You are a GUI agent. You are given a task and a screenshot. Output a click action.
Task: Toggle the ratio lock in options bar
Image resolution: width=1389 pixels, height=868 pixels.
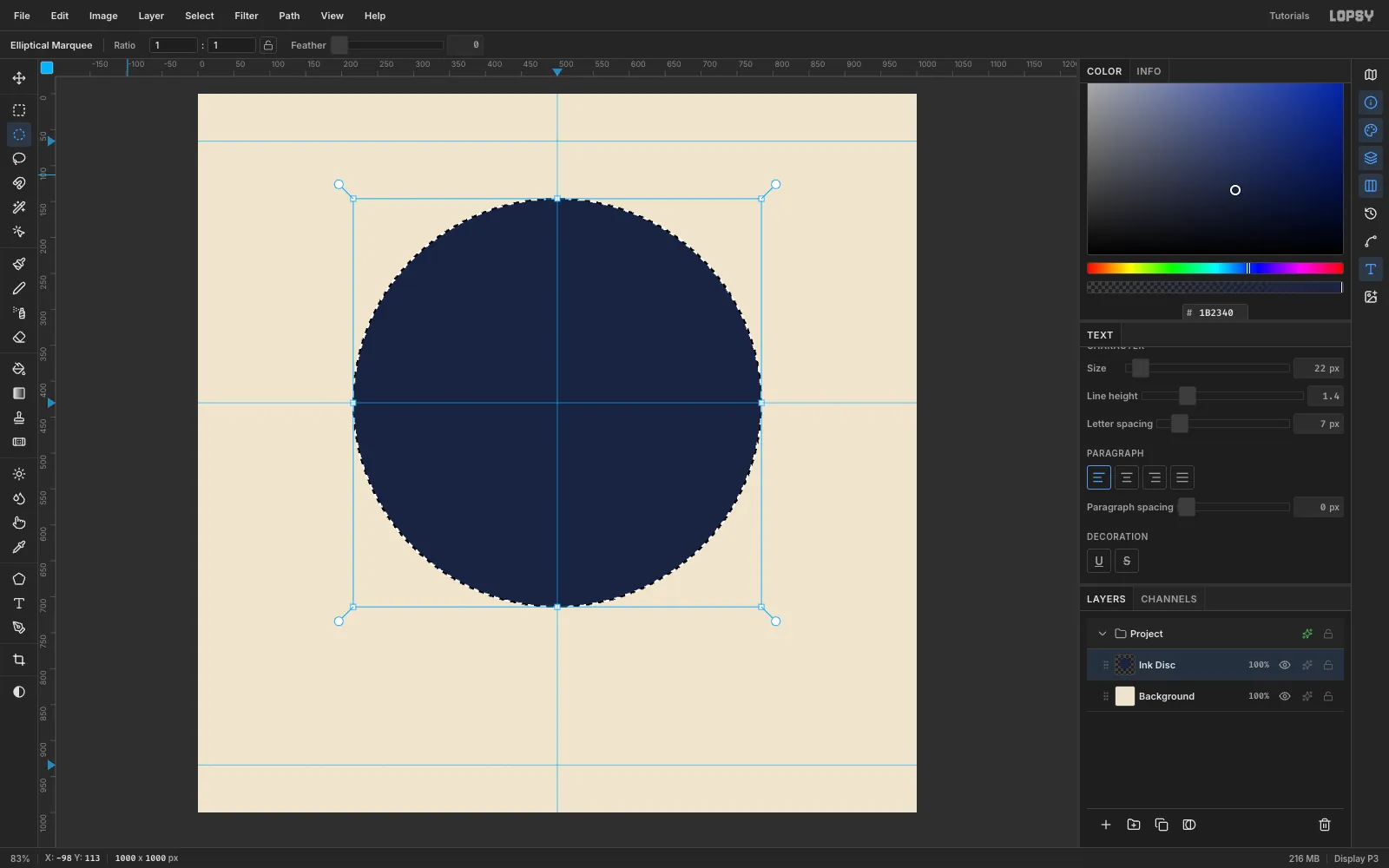268,45
